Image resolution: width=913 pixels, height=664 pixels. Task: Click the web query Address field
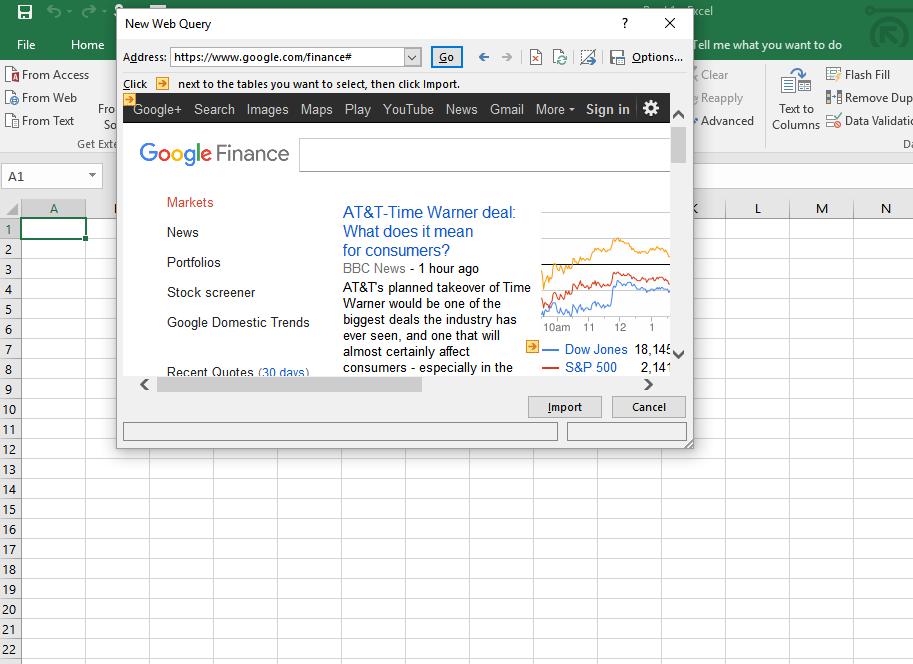288,57
